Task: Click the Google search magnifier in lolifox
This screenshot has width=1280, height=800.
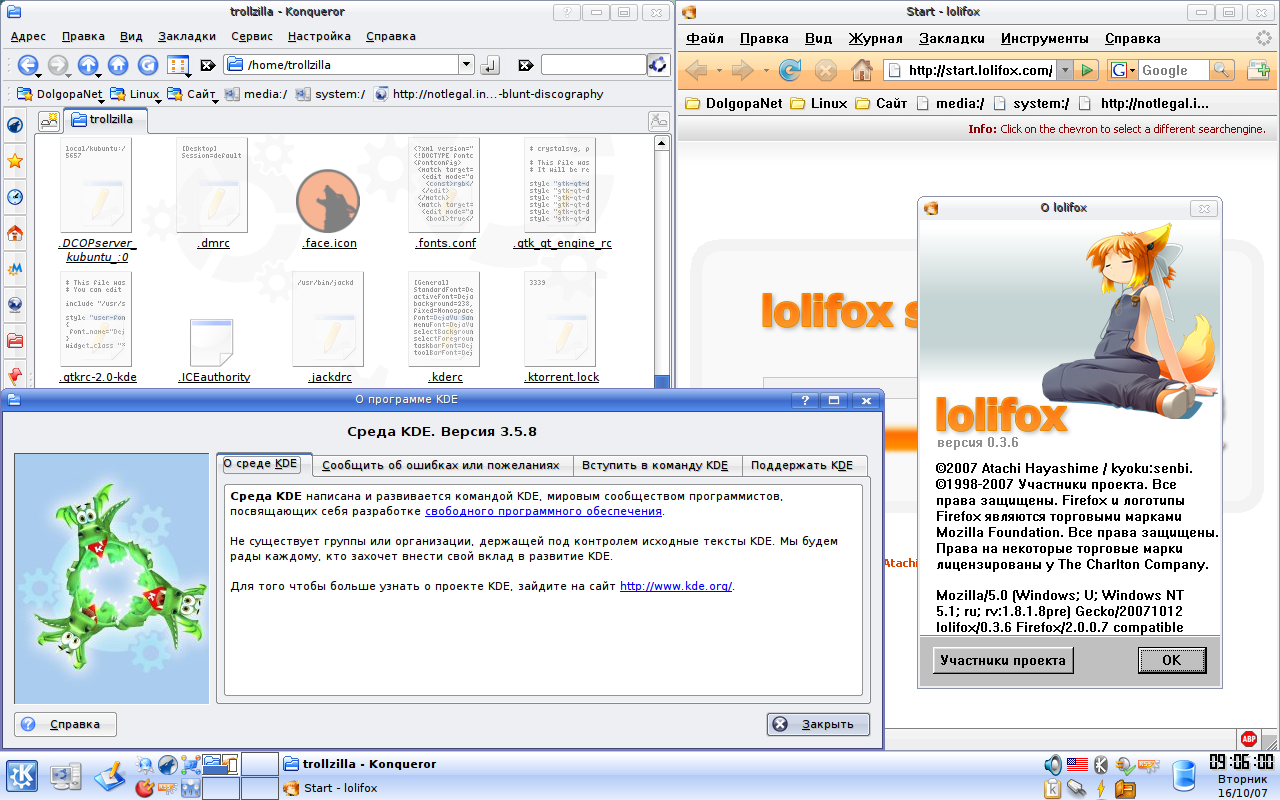Action: (1222, 70)
